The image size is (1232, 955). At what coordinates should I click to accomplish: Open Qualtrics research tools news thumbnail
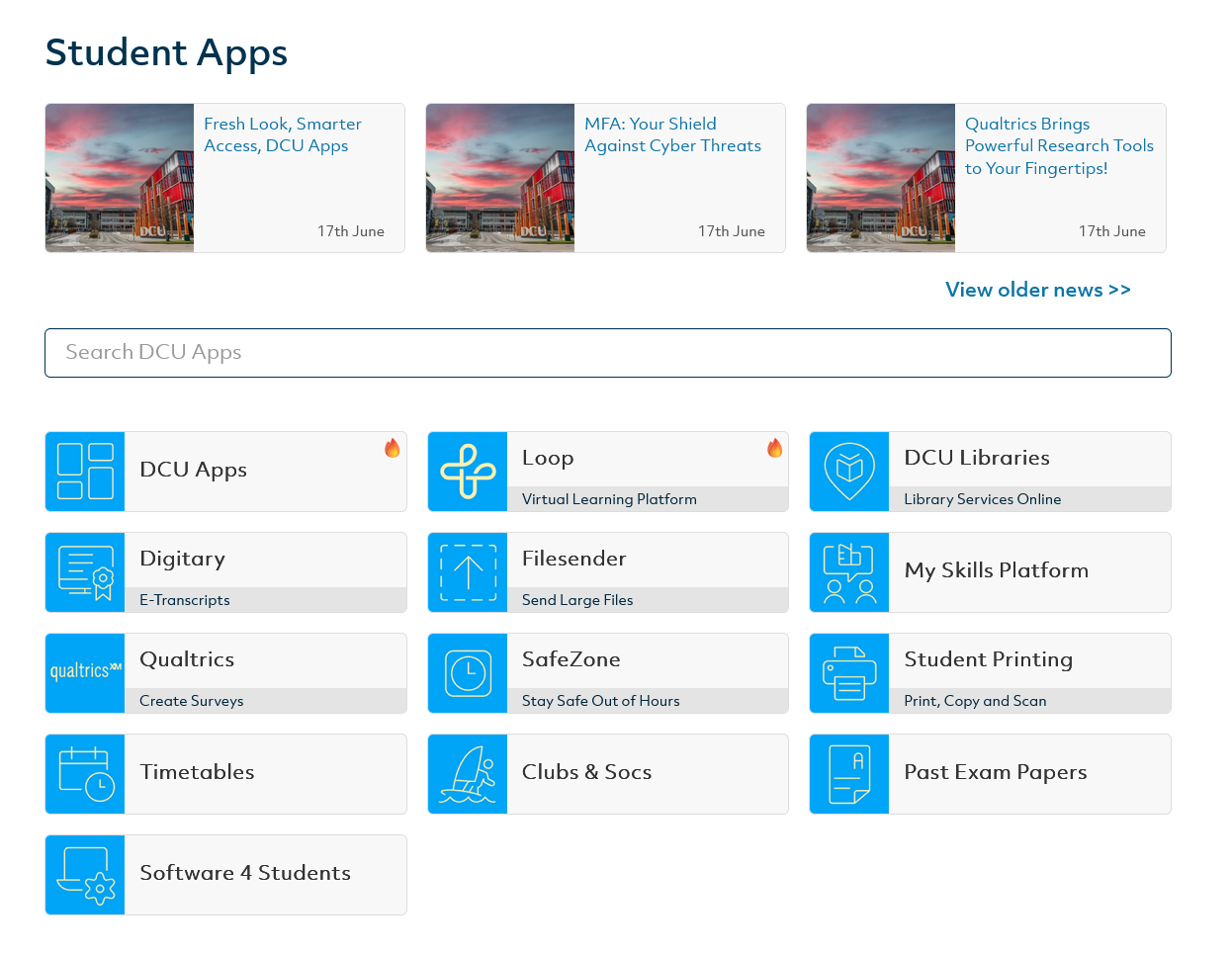click(x=881, y=178)
